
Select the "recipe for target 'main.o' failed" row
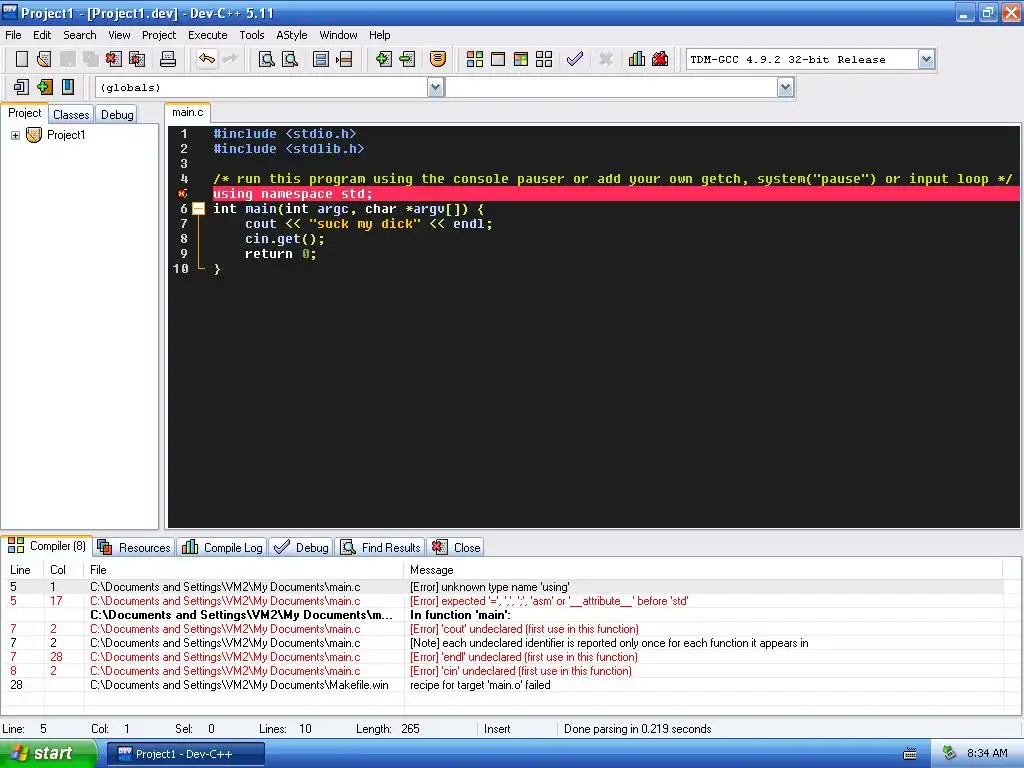point(504,685)
